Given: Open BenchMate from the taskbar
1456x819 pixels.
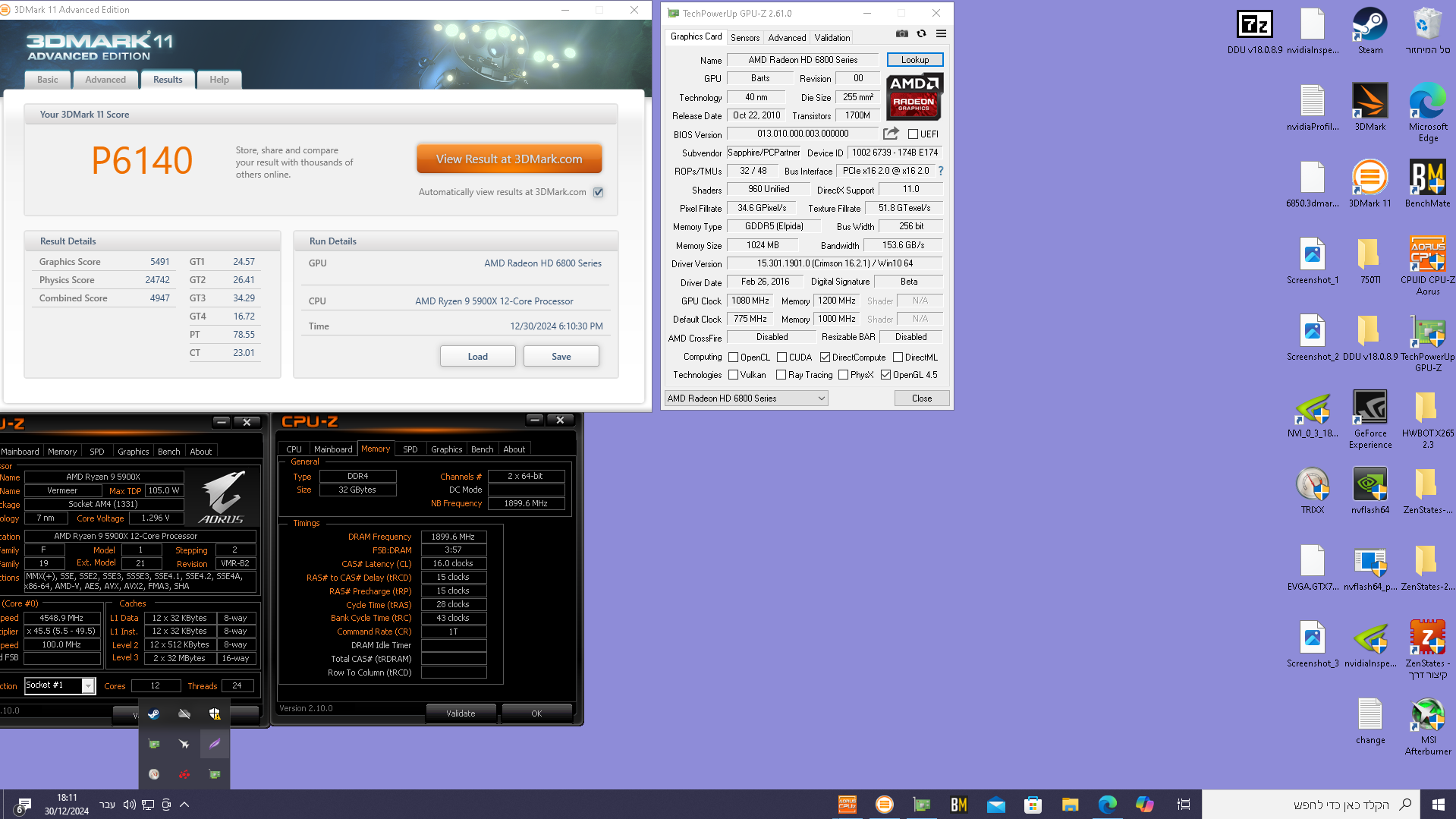Looking at the screenshot, I should coord(958,805).
